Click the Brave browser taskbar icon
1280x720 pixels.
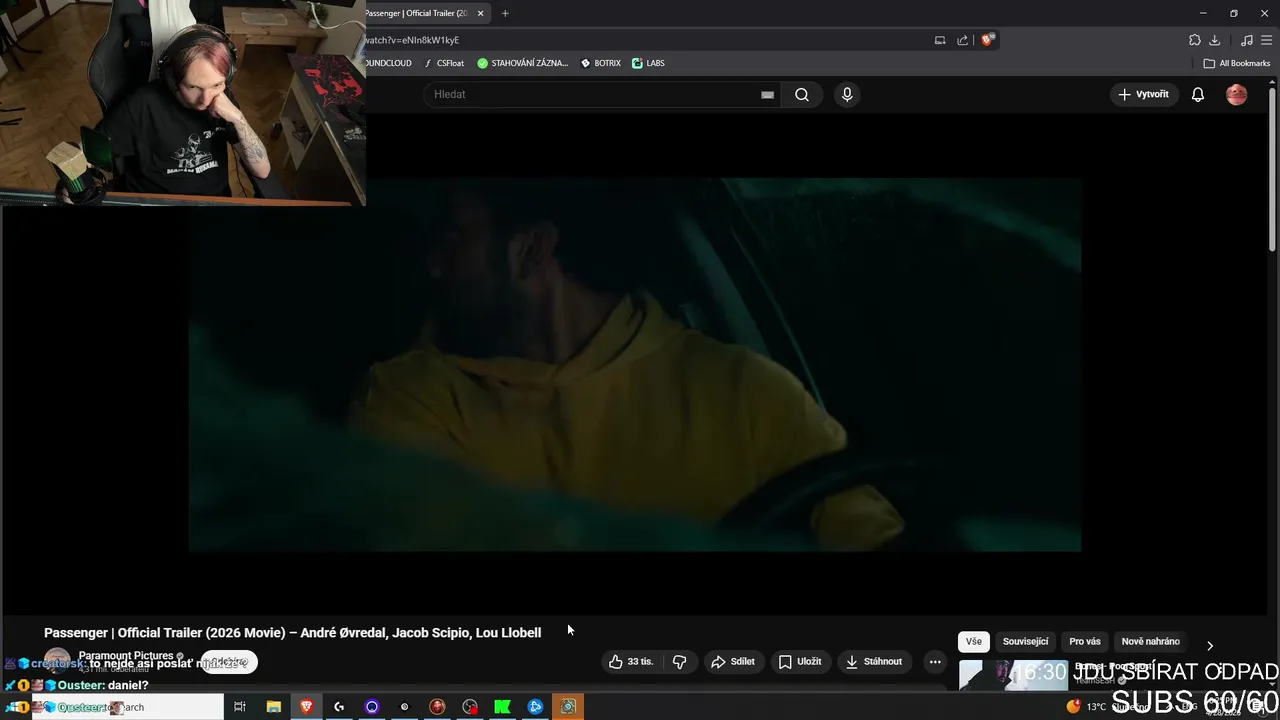(x=306, y=707)
